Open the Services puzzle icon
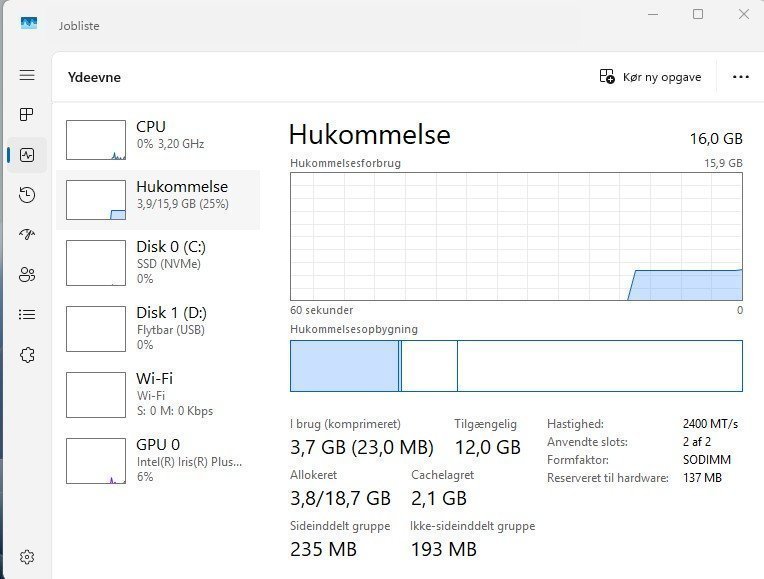 pos(27,355)
